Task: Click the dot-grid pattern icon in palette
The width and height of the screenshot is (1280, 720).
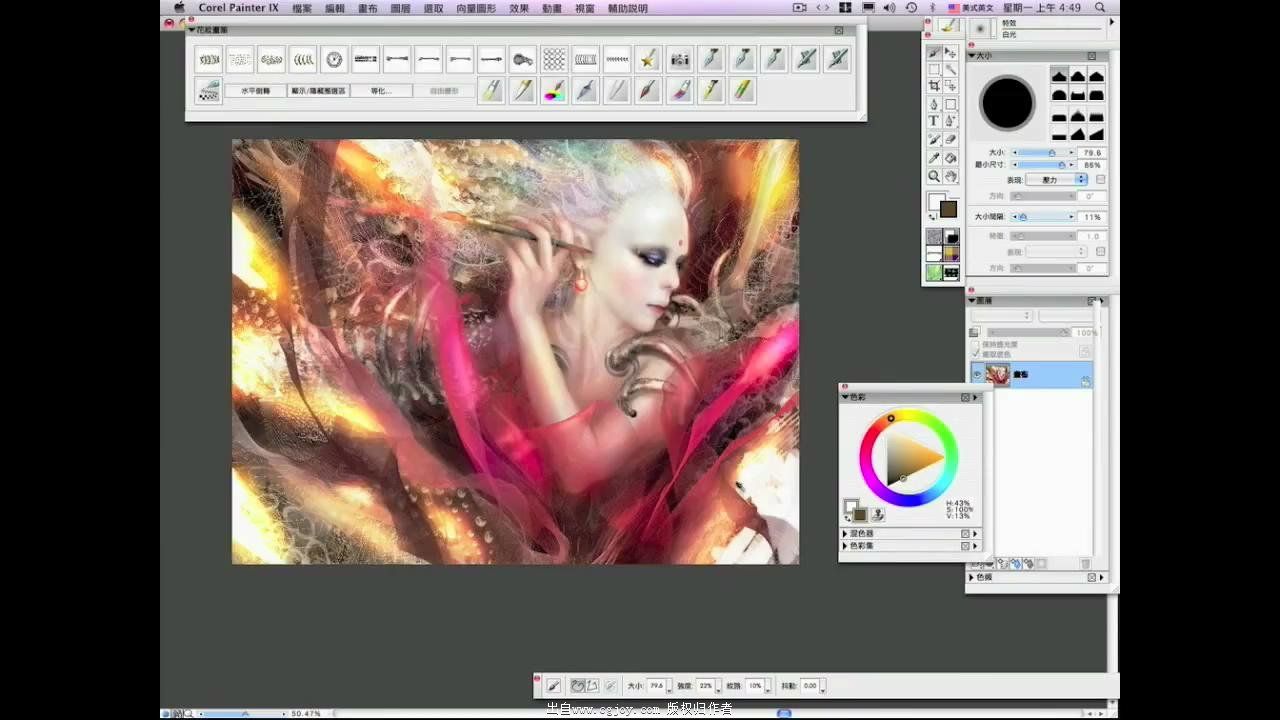Action: [554, 59]
